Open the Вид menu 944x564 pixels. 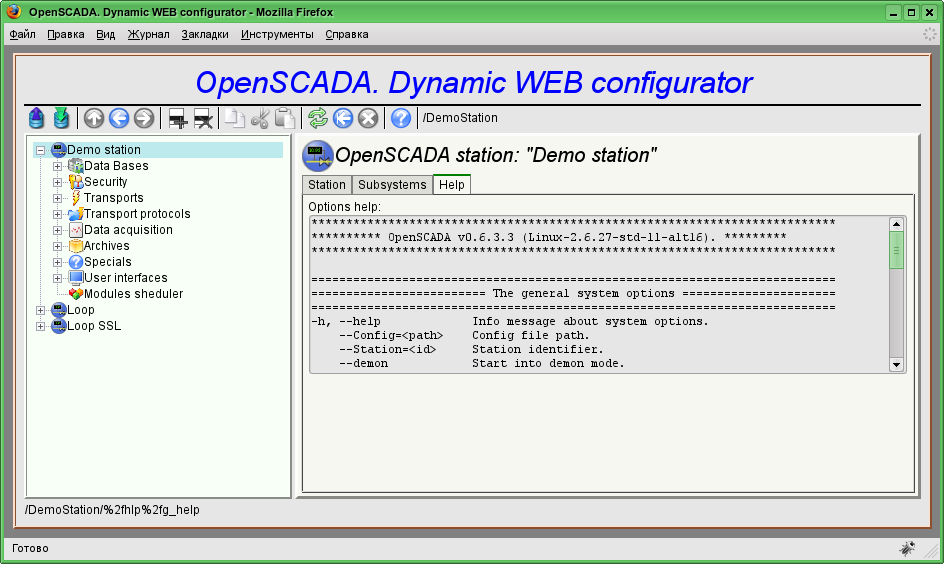pos(105,34)
